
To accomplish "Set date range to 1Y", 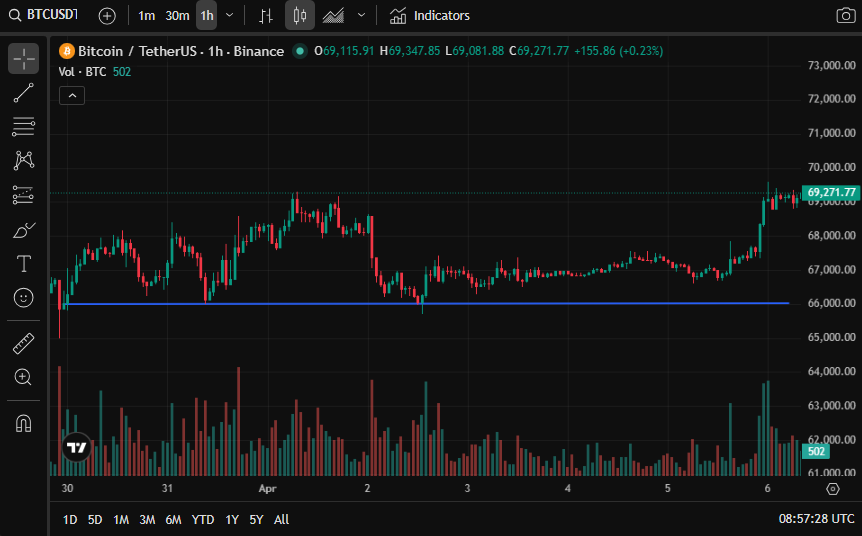I will click(x=232, y=520).
